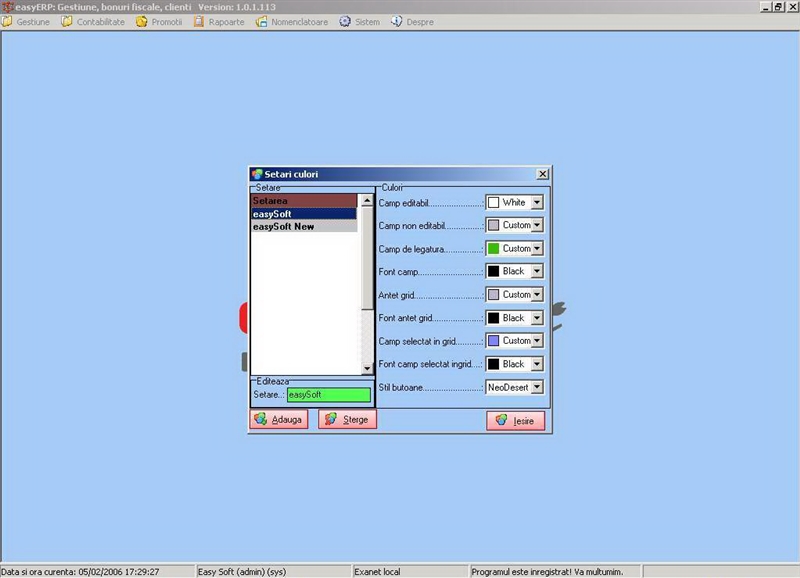Click the Sistem gear icon
Viewport: 800px width, 578px height.
tap(345, 21)
